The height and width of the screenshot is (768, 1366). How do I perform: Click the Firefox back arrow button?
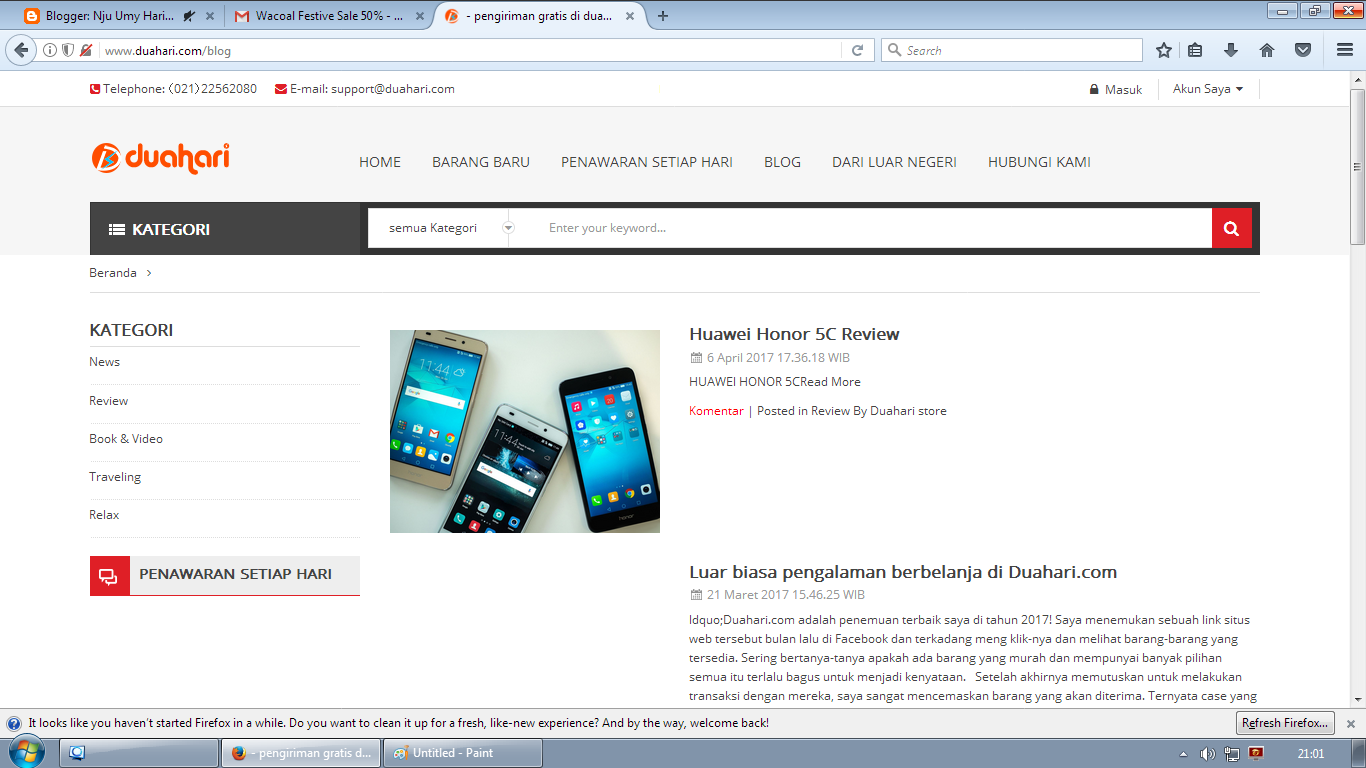click(22, 50)
